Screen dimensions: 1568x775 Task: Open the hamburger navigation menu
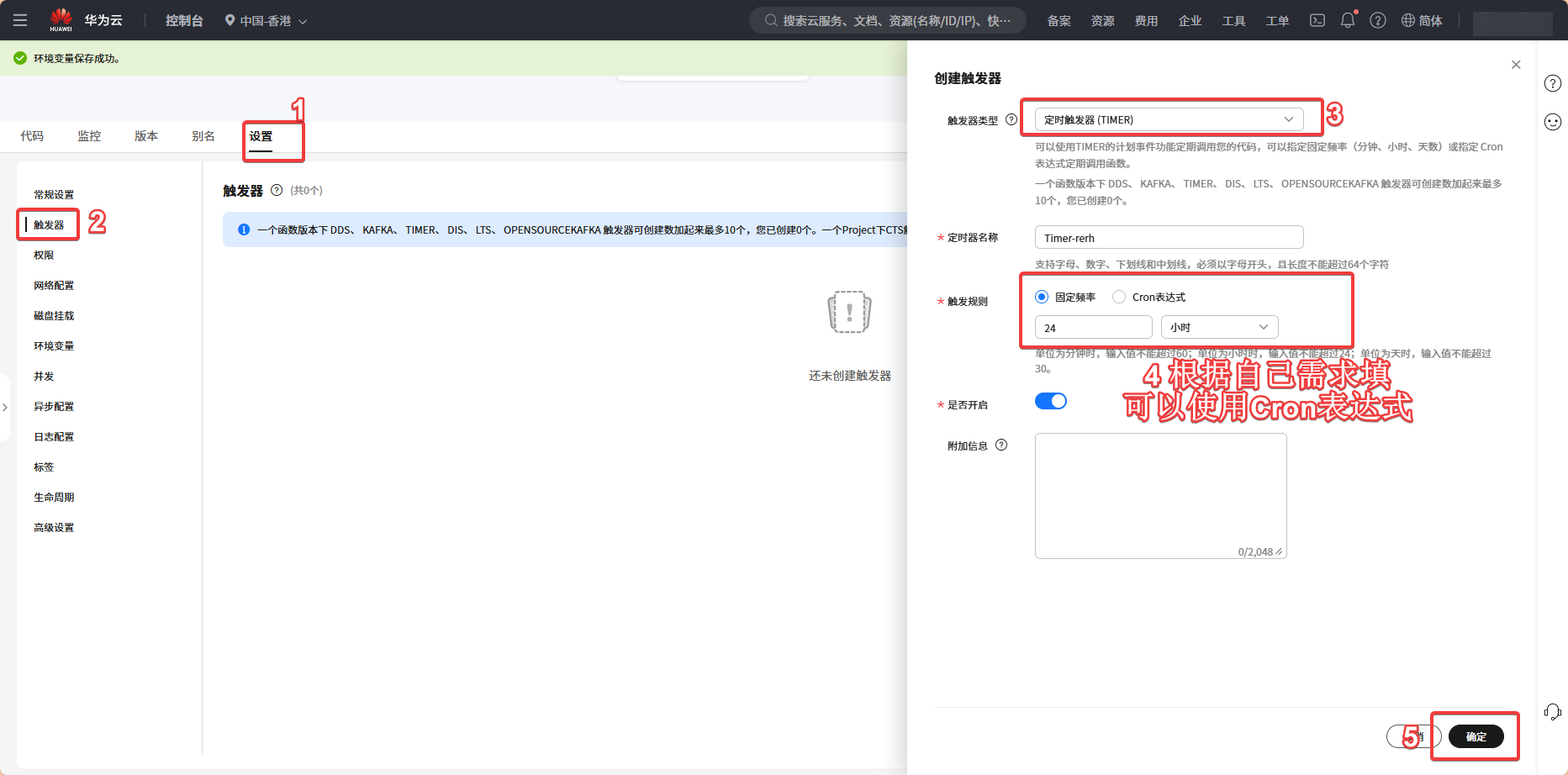pyautogui.click(x=20, y=20)
